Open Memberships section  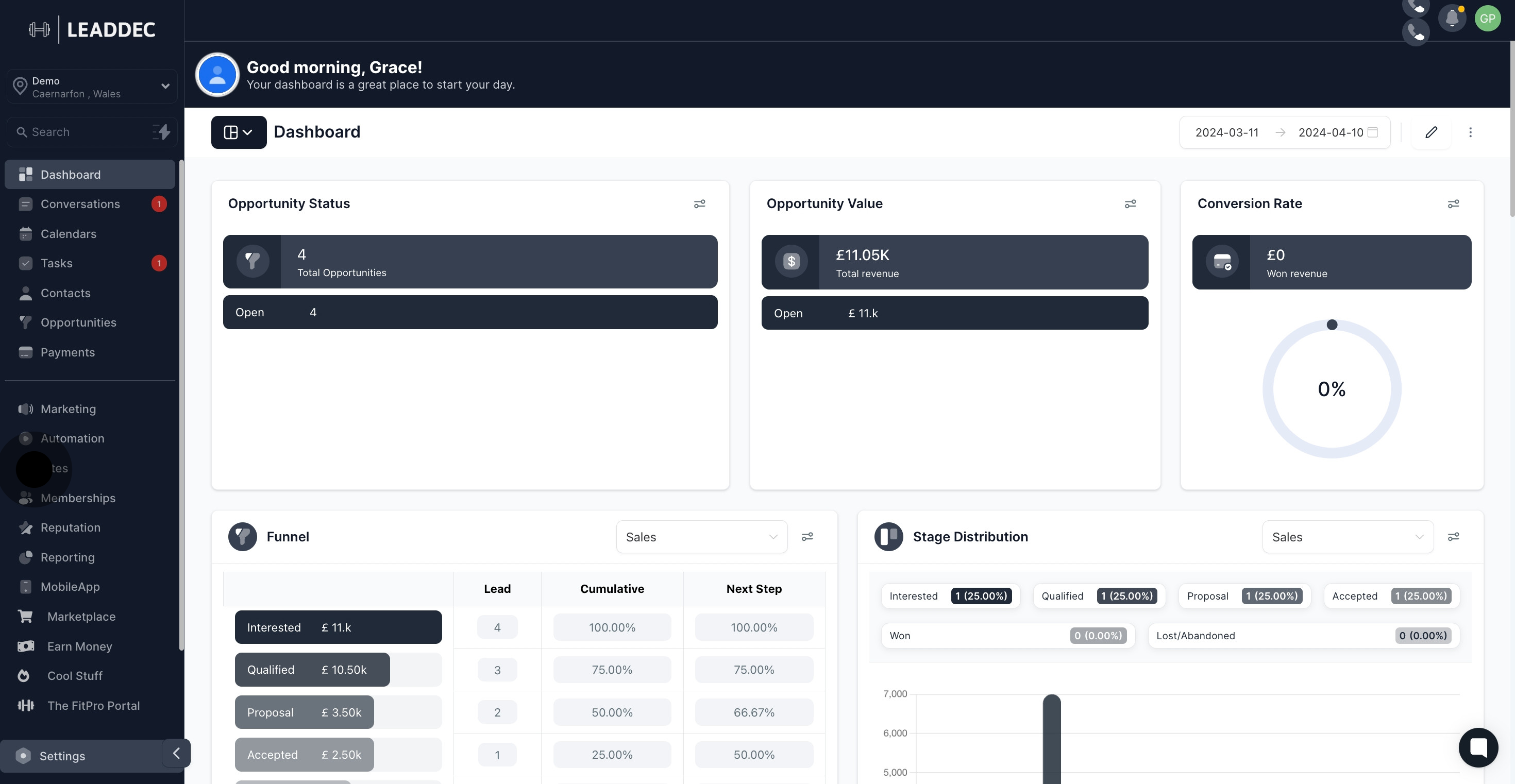click(x=89, y=499)
